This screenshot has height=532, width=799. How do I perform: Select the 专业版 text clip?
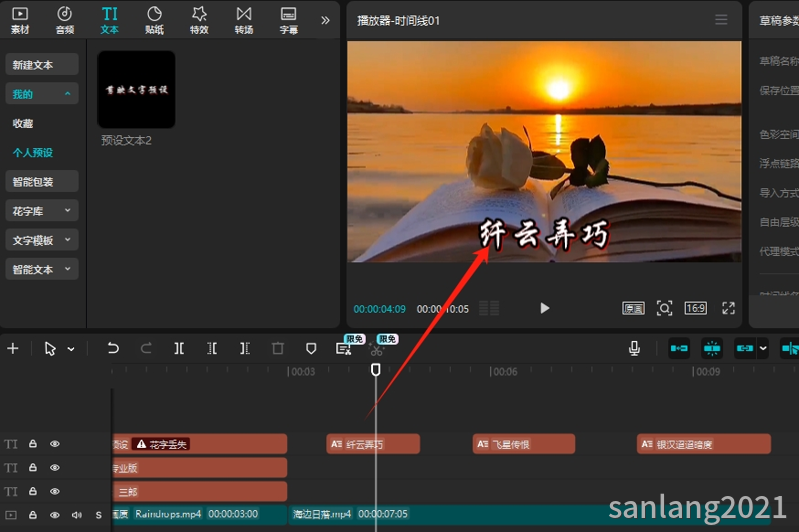199,467
